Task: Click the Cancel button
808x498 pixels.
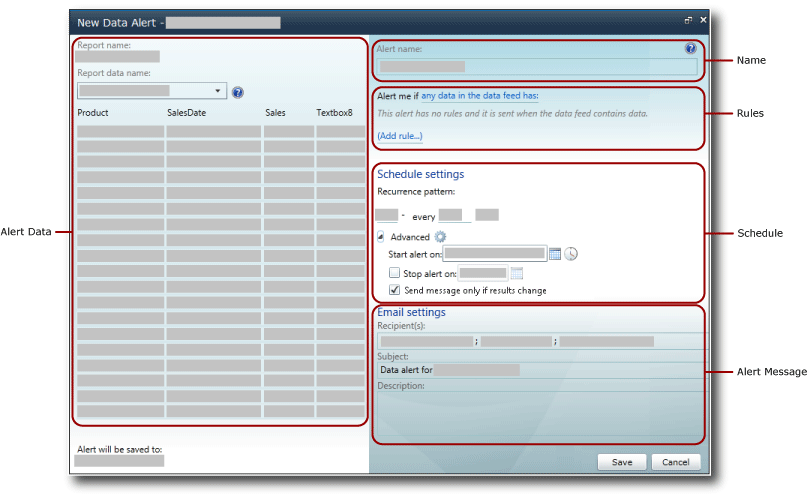Action: [676, 462]
